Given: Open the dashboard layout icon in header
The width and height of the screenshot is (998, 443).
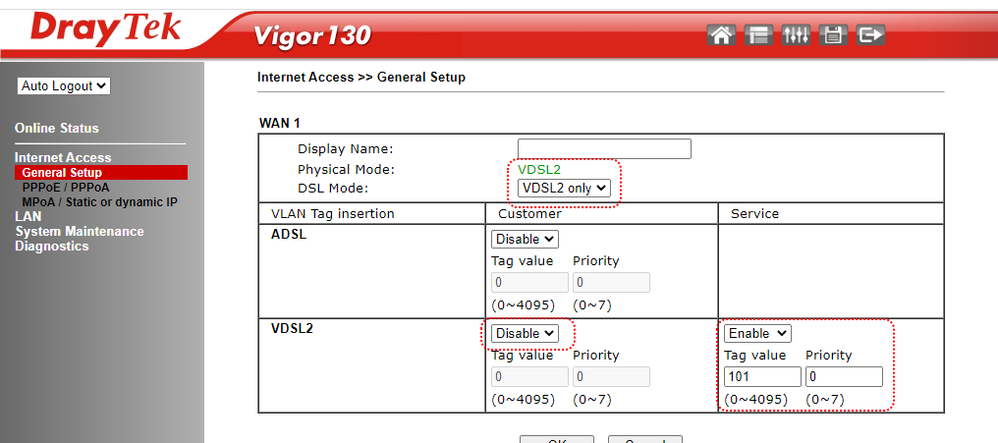Looking at the screenshot, I should 759,35.
